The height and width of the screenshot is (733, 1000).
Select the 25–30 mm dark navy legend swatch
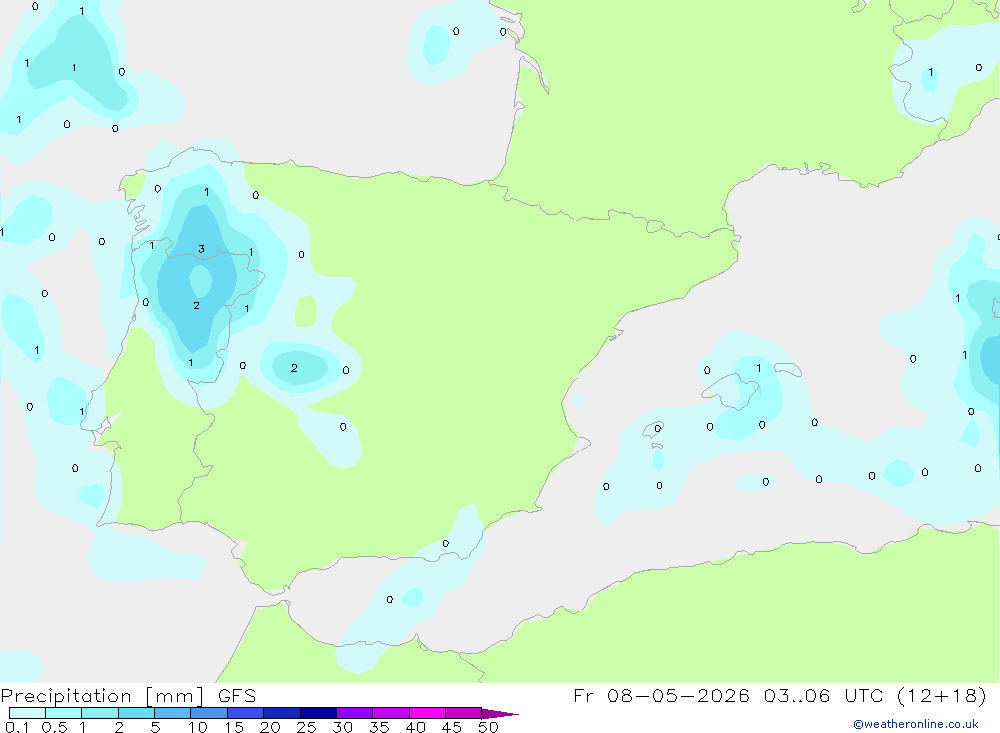[318, 713]
